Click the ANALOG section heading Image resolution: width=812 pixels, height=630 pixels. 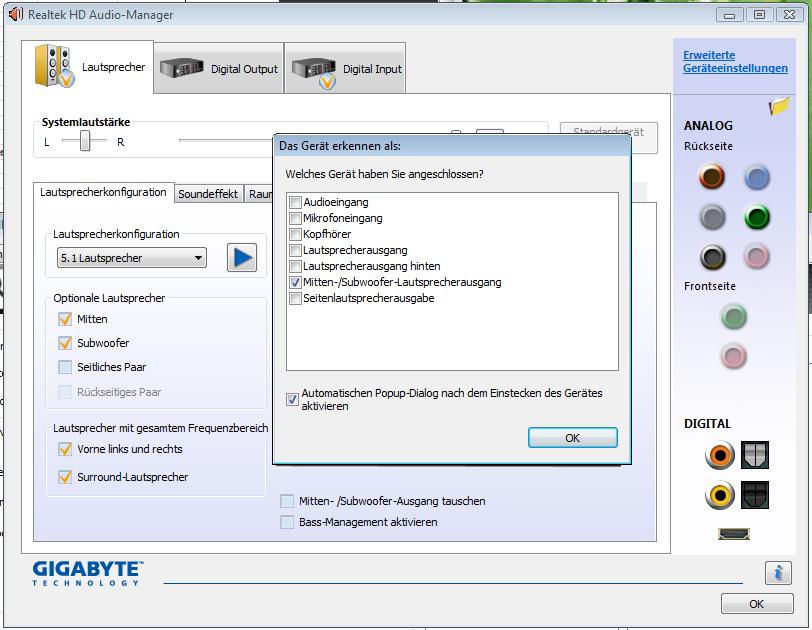(x=708, y=126)
